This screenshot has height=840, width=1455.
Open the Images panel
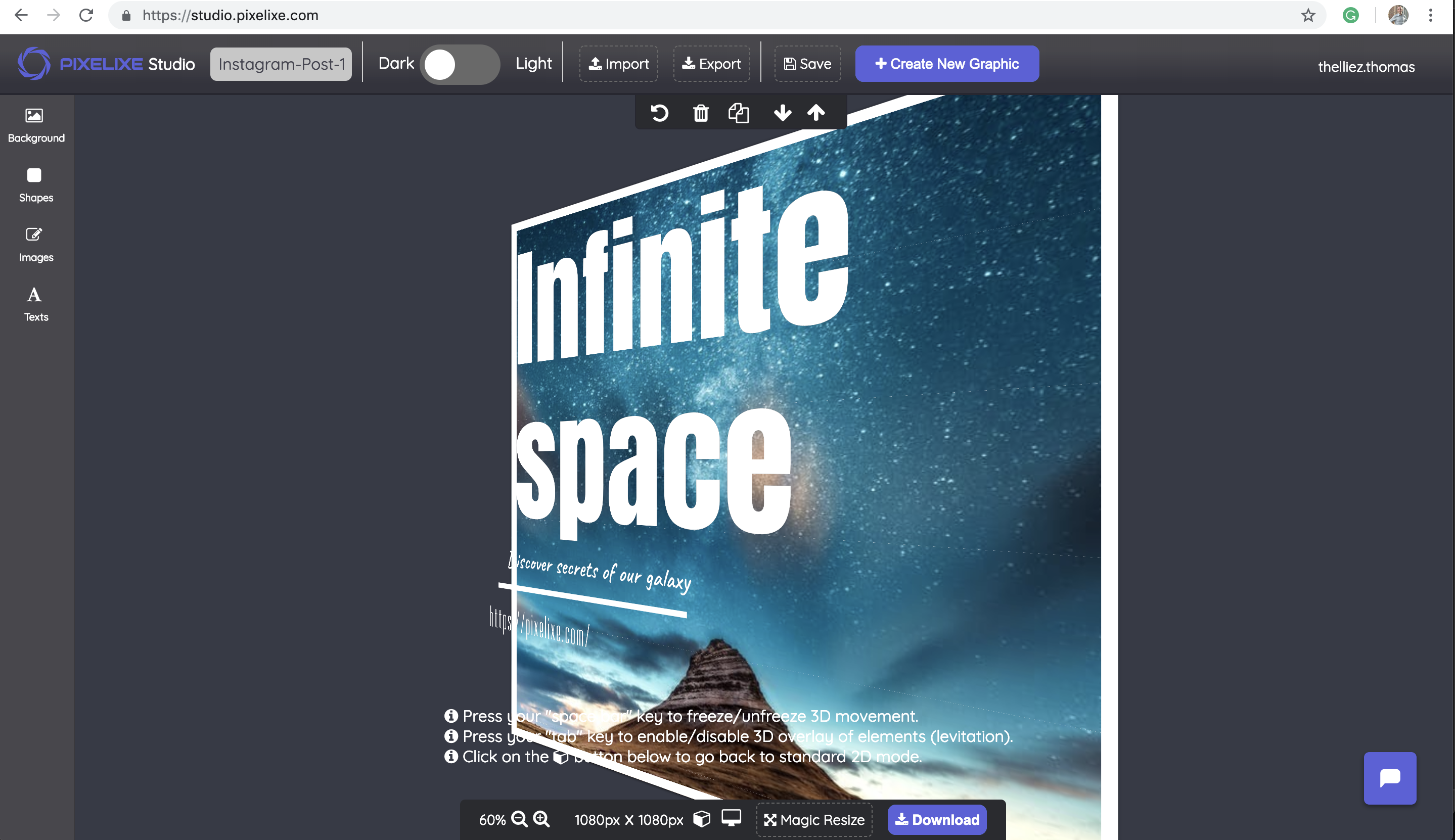[36, 245]
